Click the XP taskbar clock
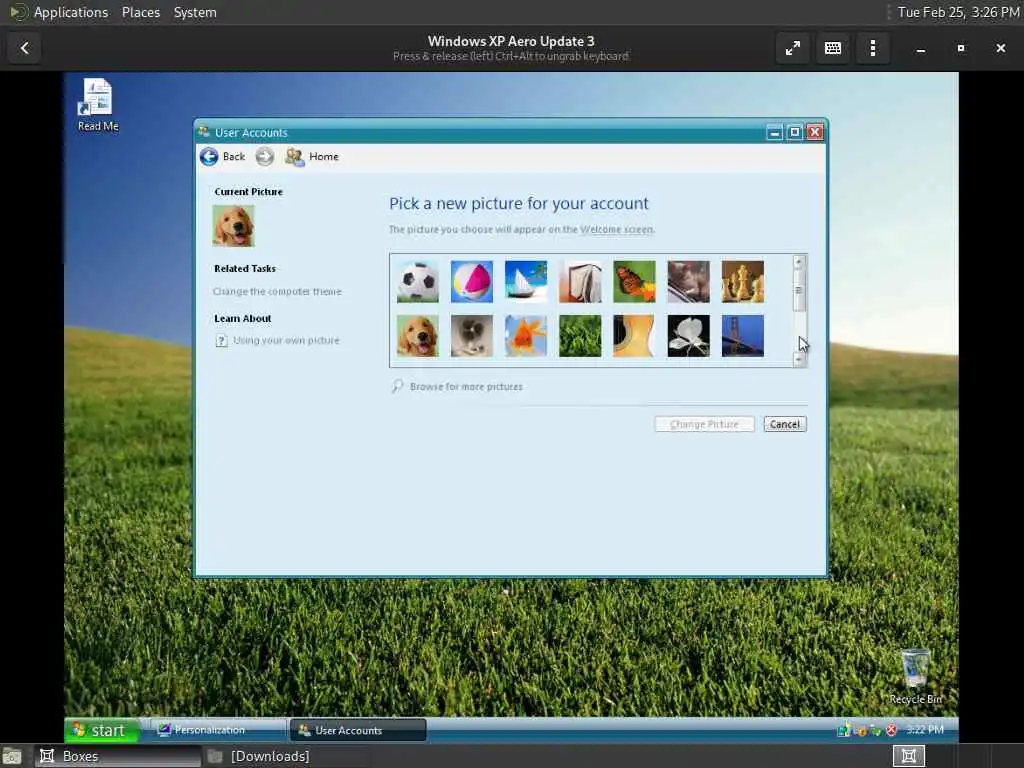This screenshot has width=1024, height=768. pyautogui.click(x=925, y=729)
